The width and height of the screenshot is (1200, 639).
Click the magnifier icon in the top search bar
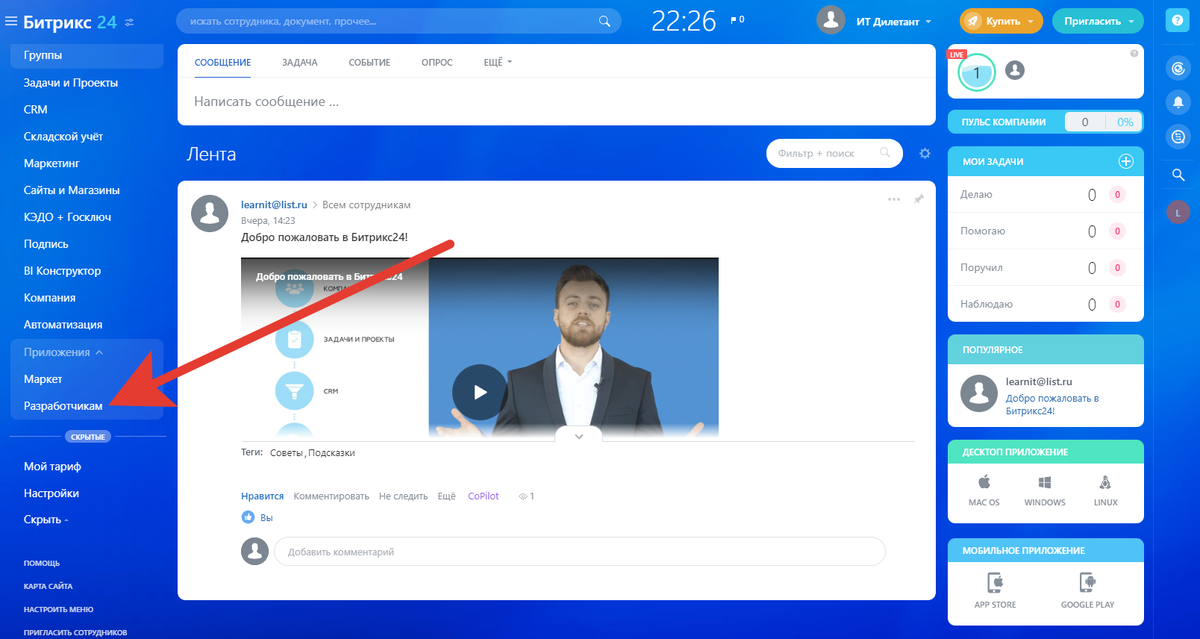(x=604, y=20)
